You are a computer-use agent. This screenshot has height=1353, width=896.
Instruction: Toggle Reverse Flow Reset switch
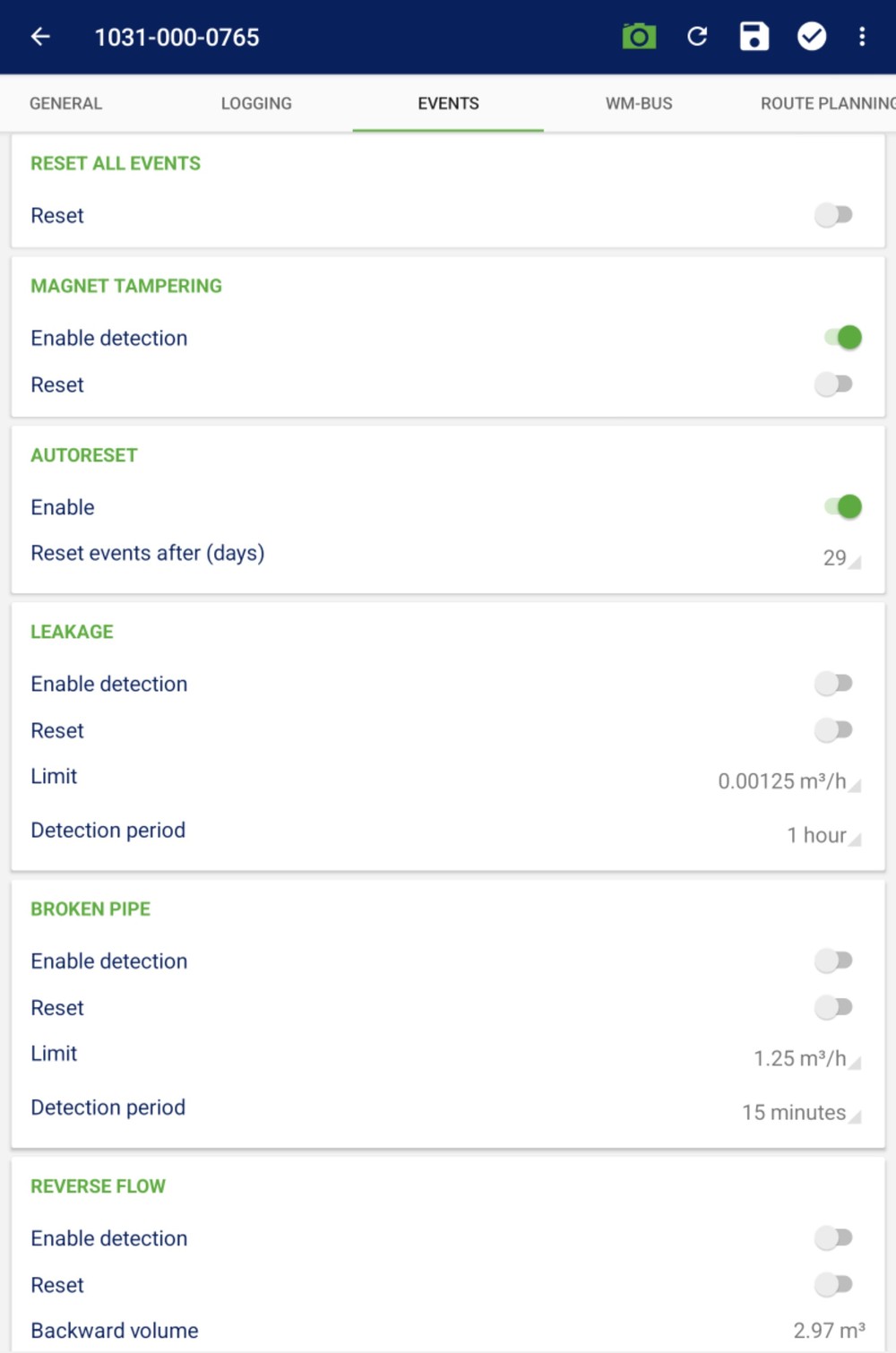(834, 1284)
